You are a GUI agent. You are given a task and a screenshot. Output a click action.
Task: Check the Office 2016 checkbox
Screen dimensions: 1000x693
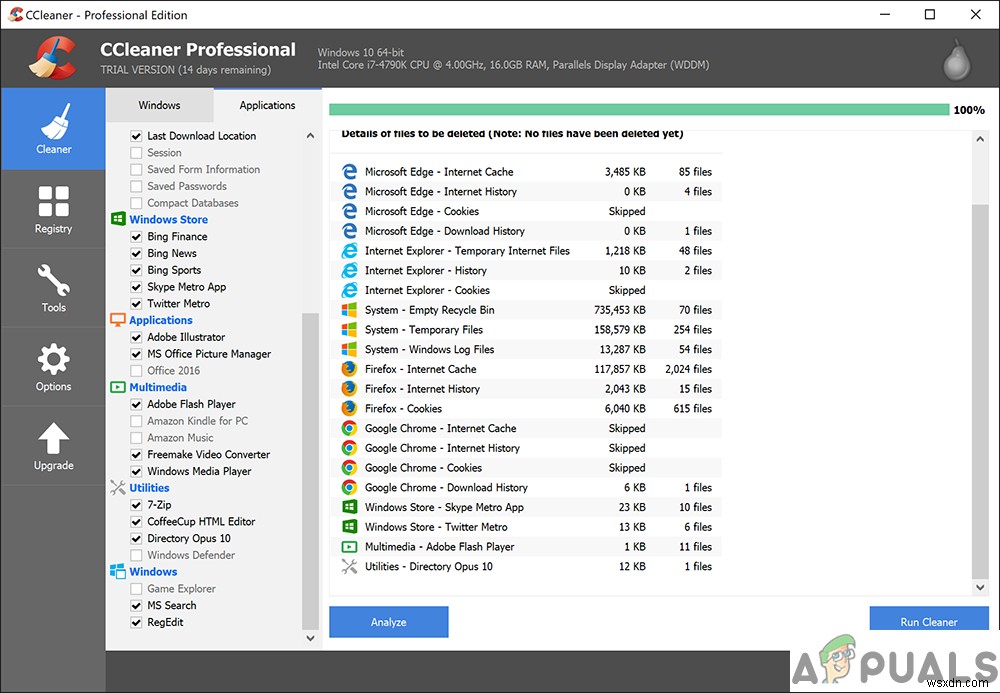(x=136, y=370)
